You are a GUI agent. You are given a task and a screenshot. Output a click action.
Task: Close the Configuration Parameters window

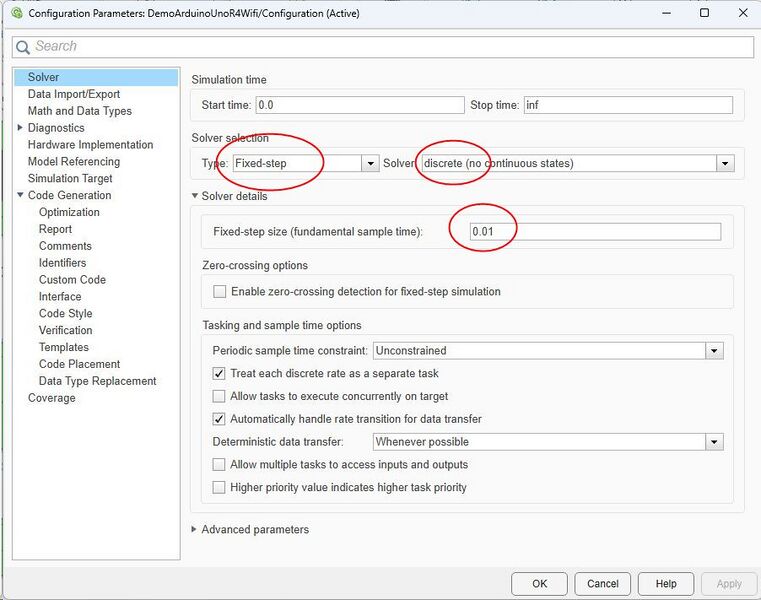click(743, 13)
